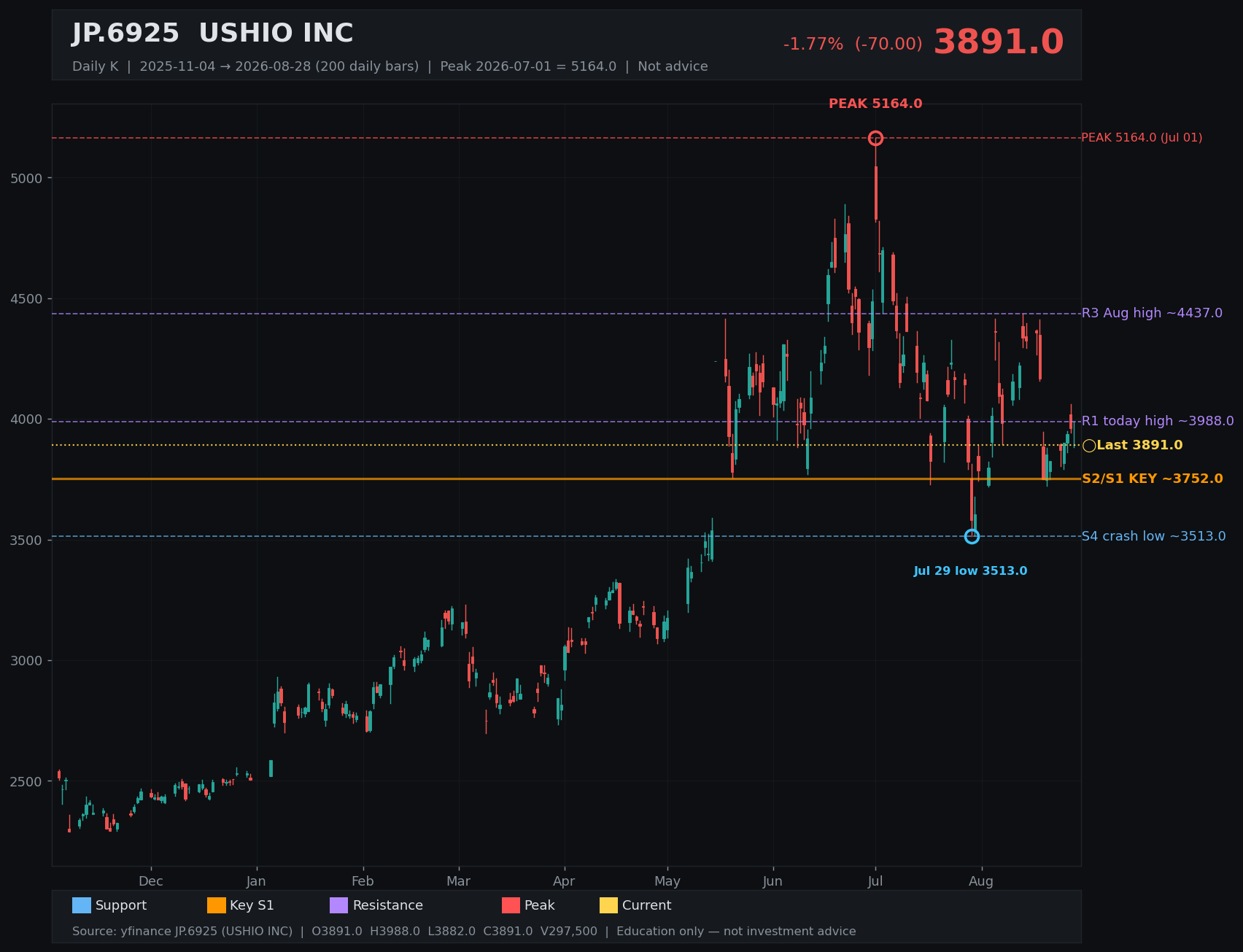This screenshot has width=1243, height=952.
Task: Click the "Jul 29 low 3513.0" annotation
Action: 970,571
